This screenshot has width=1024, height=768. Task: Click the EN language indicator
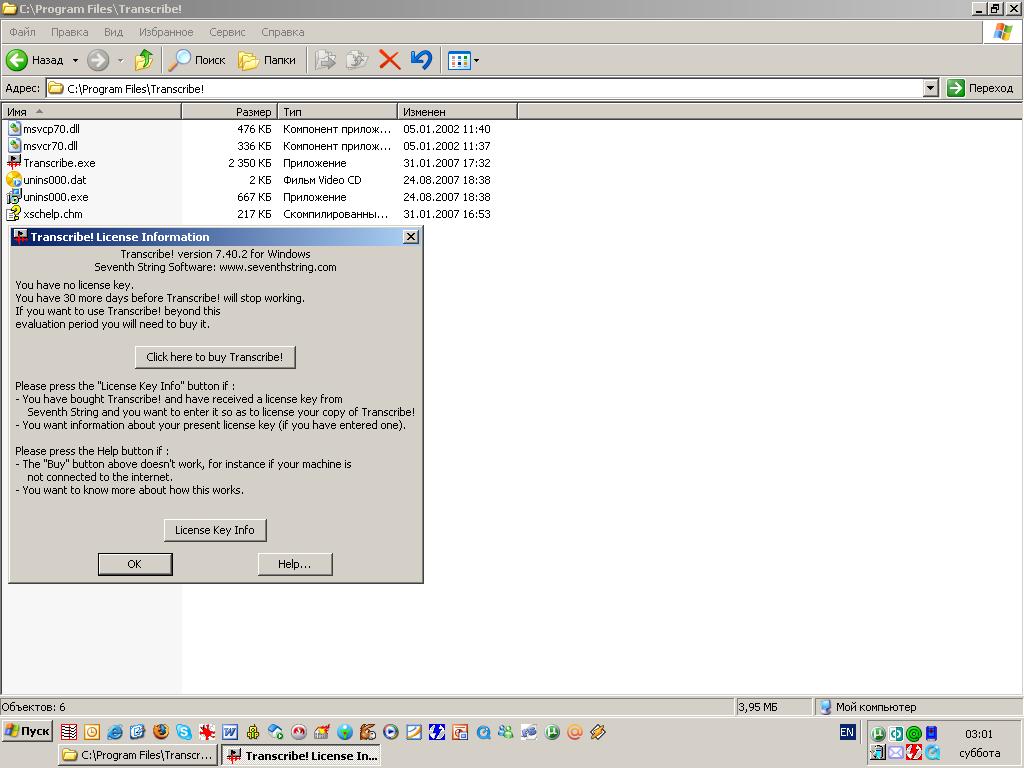point(847,732)
